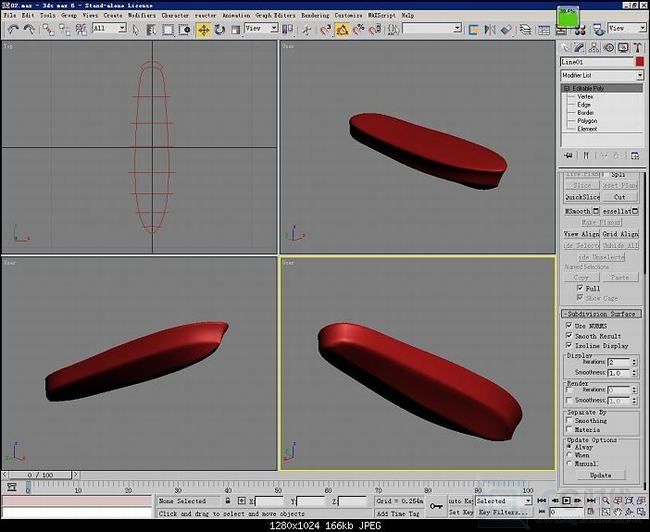Toggle the Window/Crossing selection icon
The height and width of the screenshot is (532, 650).
tap(184, 29)
